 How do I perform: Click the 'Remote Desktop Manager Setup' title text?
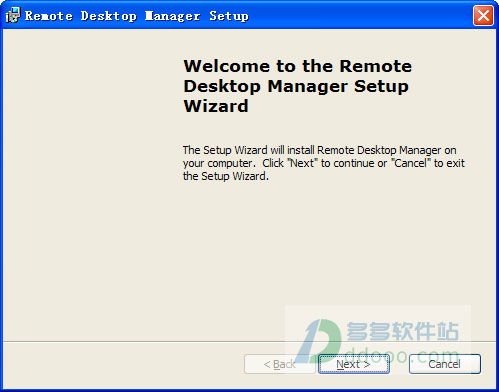(137, 16)
